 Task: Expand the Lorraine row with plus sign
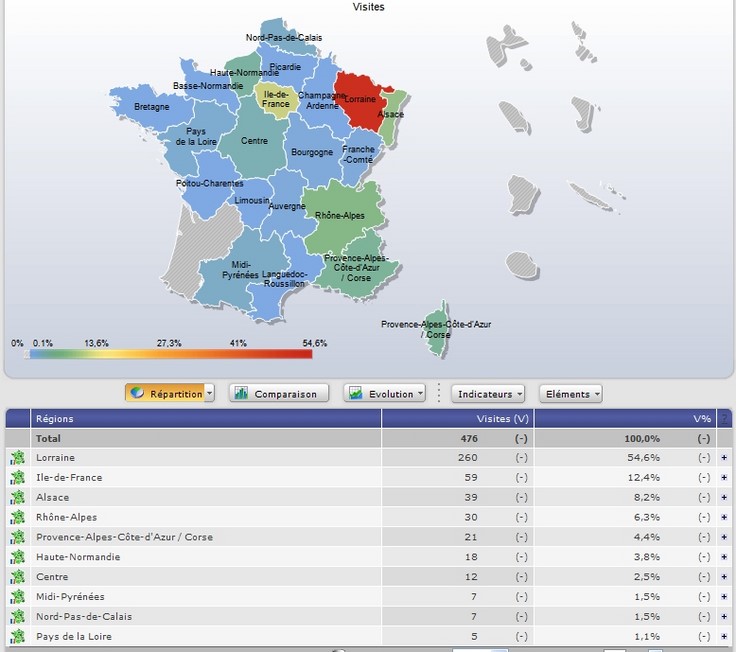[724, 458]
